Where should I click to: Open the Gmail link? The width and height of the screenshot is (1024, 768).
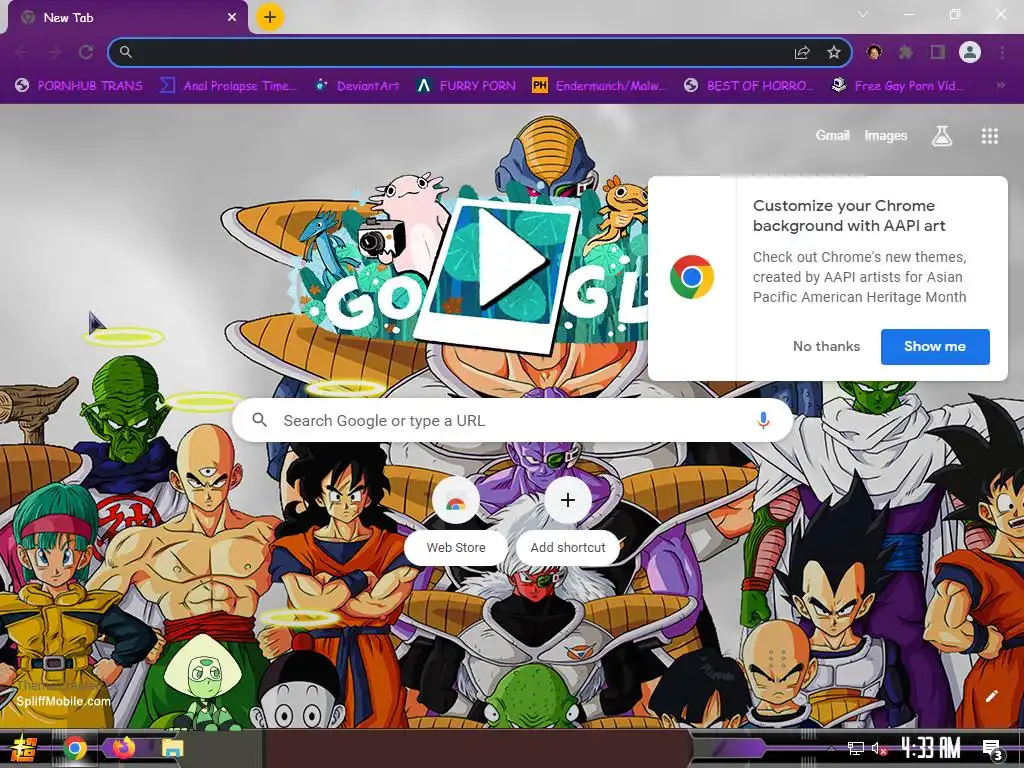point(832,135)
